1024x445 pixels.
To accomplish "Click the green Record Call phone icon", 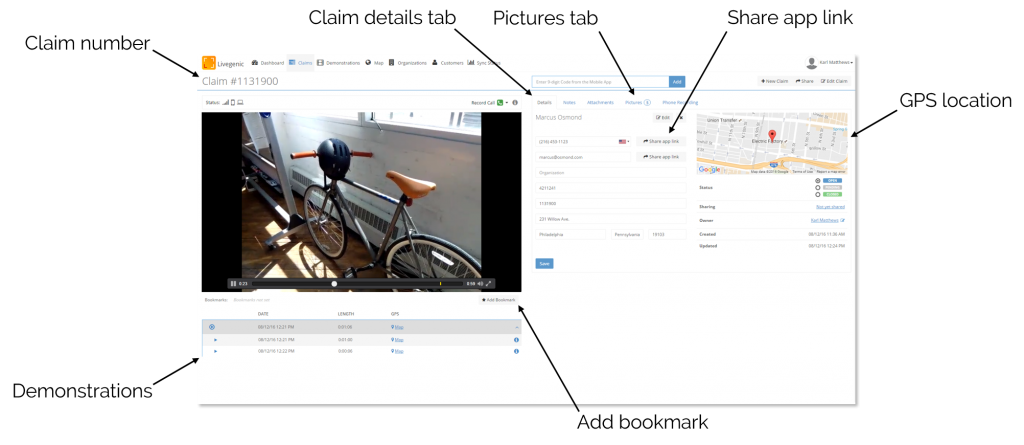I will (x=500, y=102).
